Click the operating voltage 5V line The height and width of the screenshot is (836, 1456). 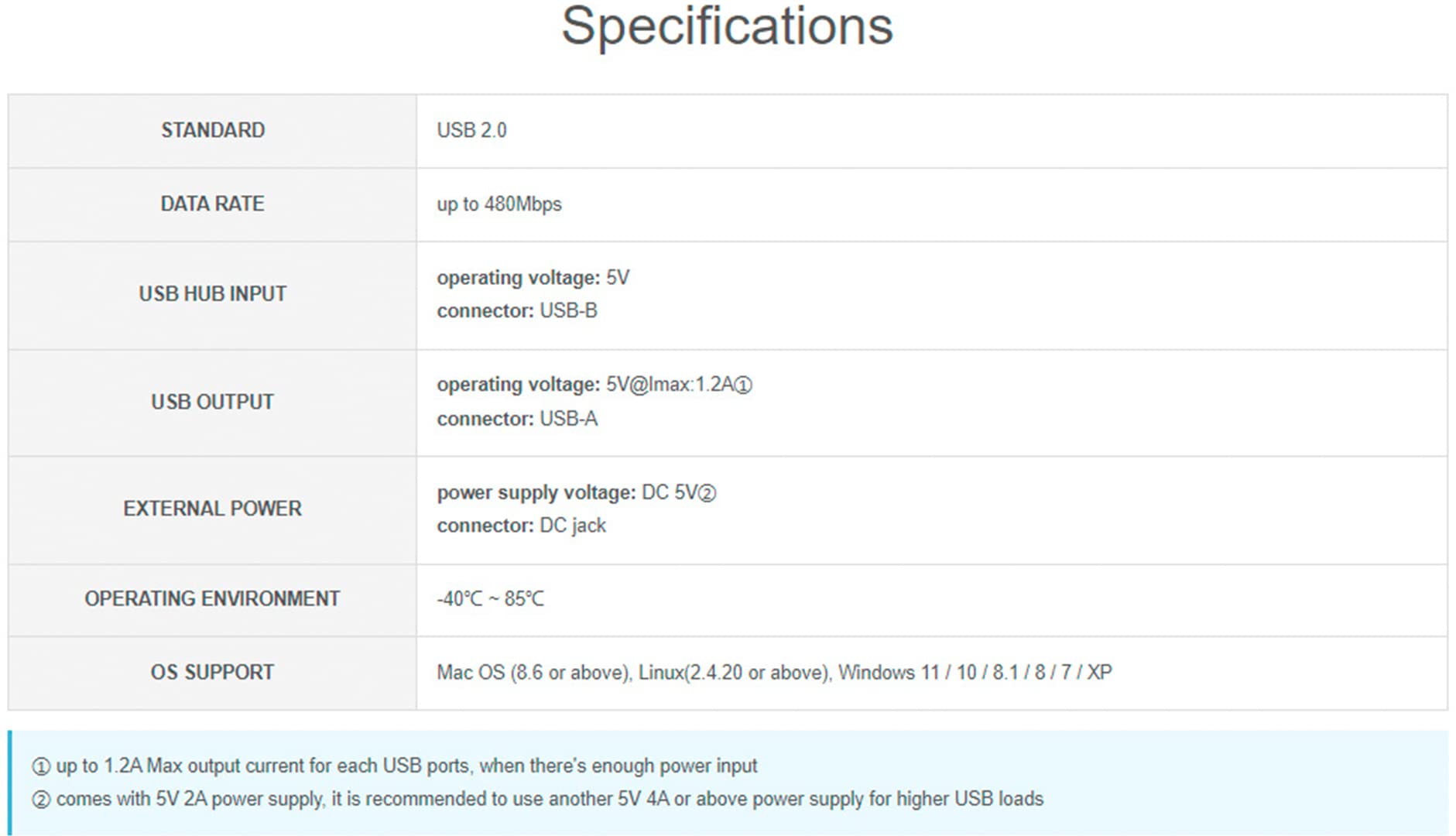[533, 277]
